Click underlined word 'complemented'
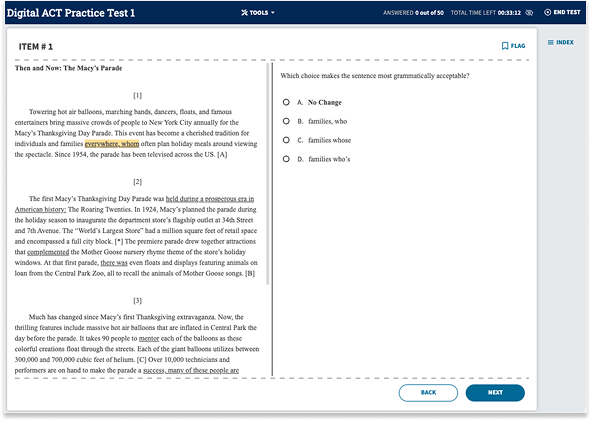The height and width of the screenshot is (421, 591). (48, 252)
